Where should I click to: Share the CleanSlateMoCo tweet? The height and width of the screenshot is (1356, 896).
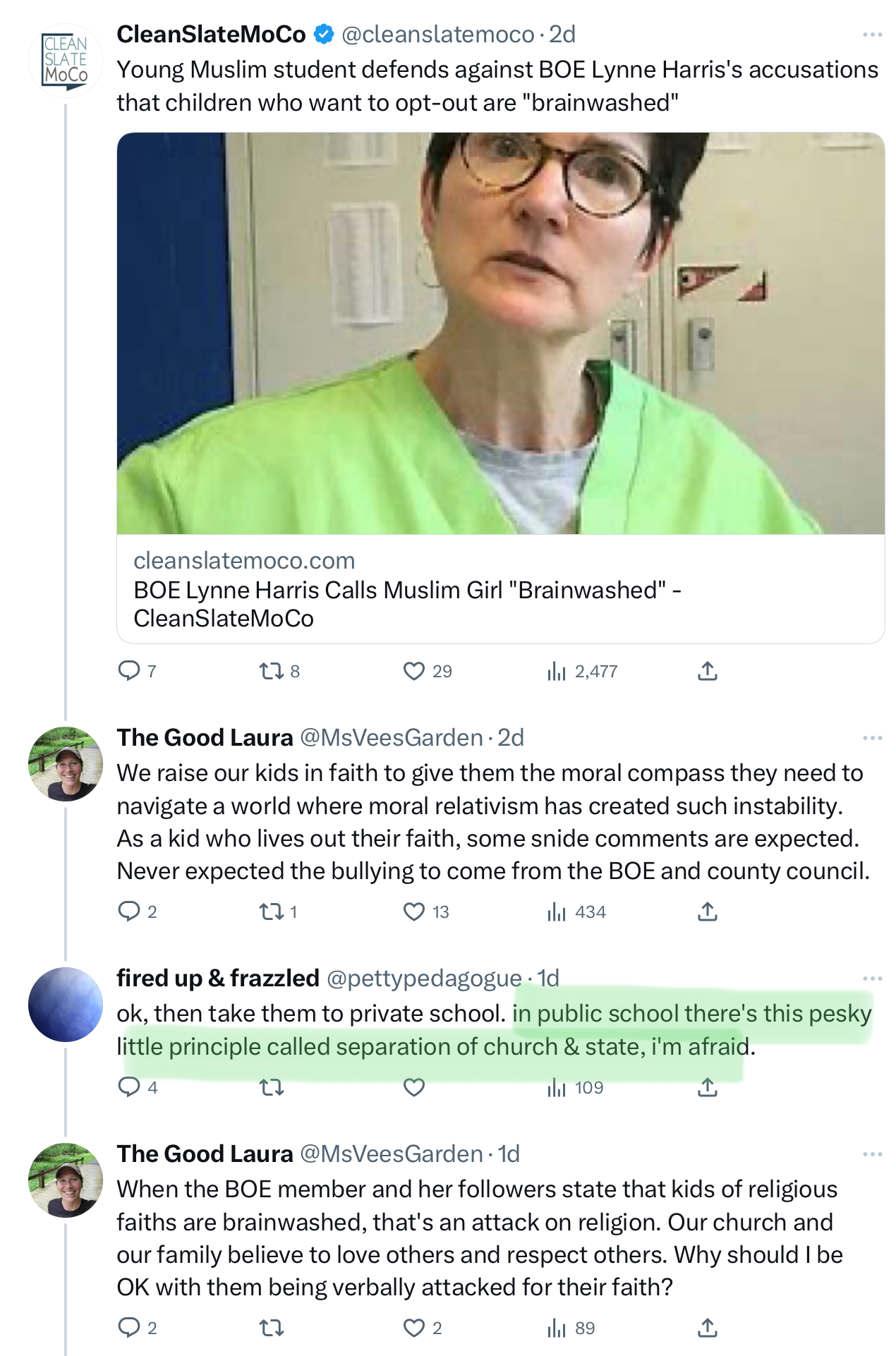[x=707, y=670]
